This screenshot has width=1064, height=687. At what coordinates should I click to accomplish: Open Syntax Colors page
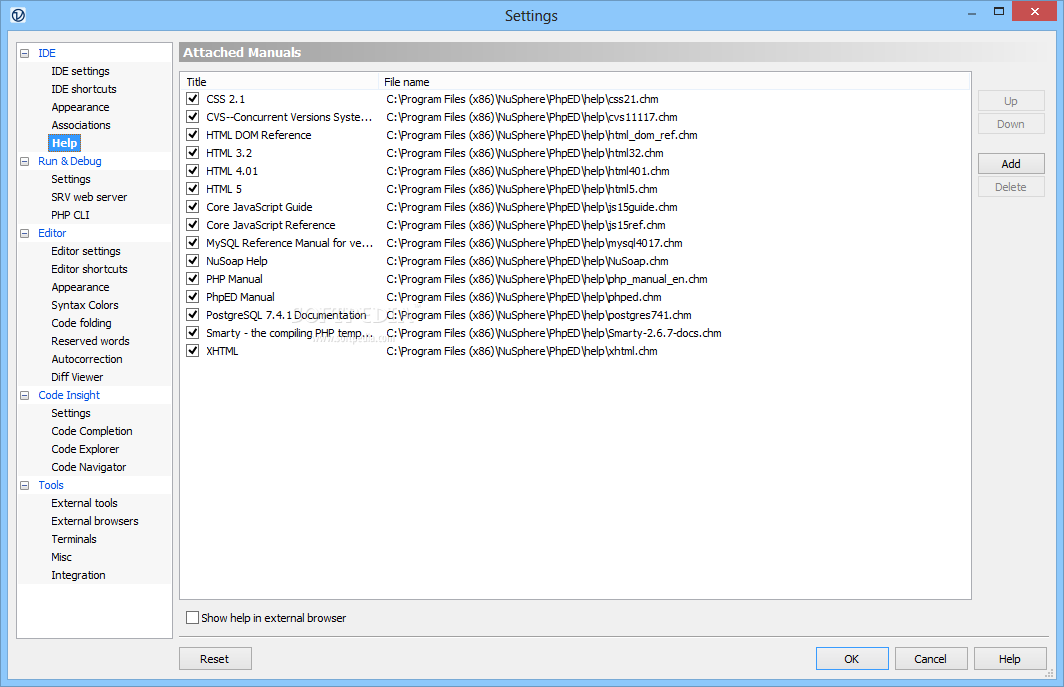tap(85, 305)
